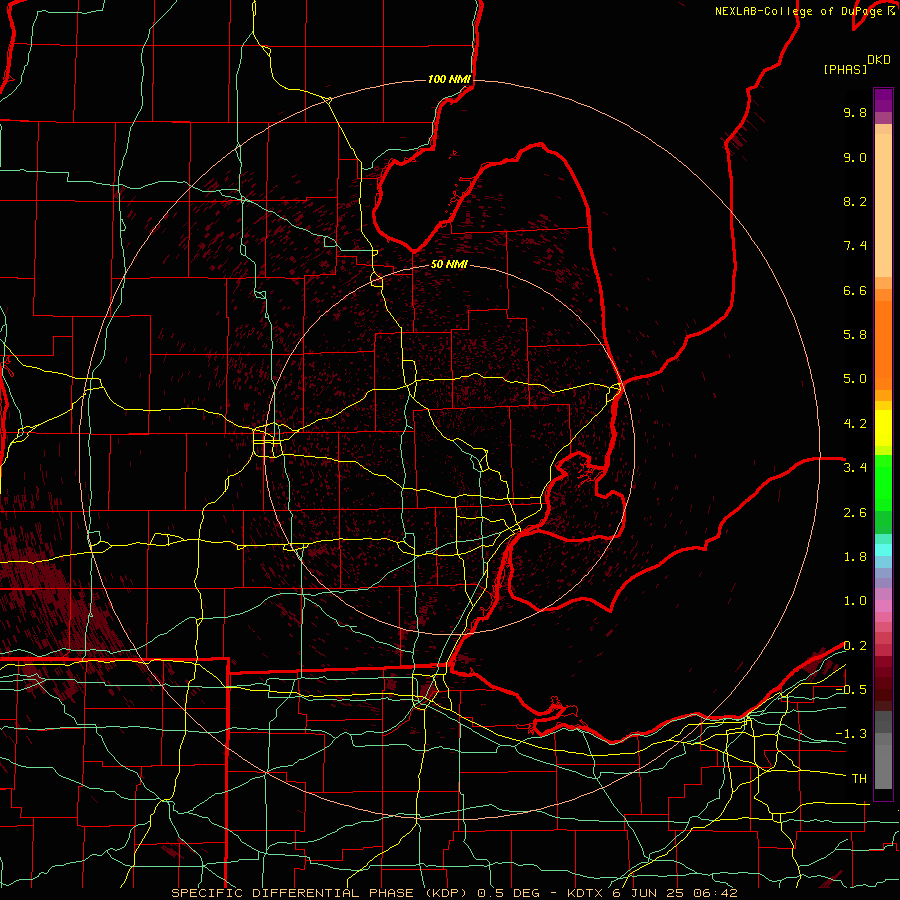Select the -1.3 scale value
Viewport: 900px width, 900px height.
[851, 734]
